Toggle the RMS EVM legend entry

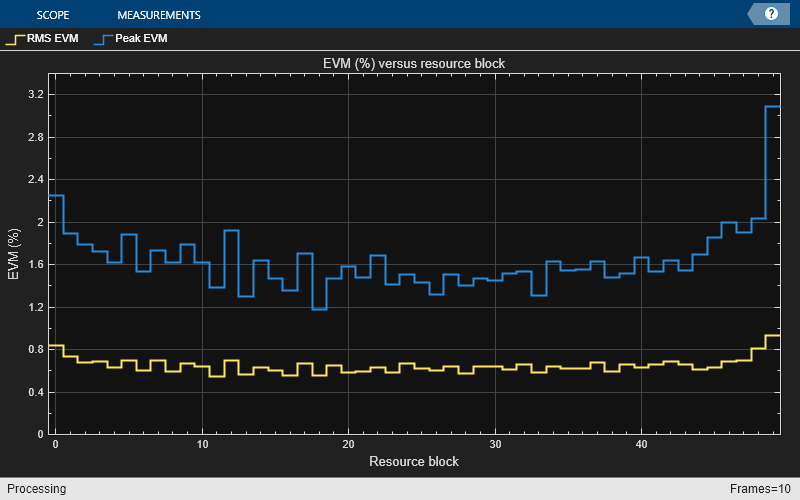coord(42,38)
